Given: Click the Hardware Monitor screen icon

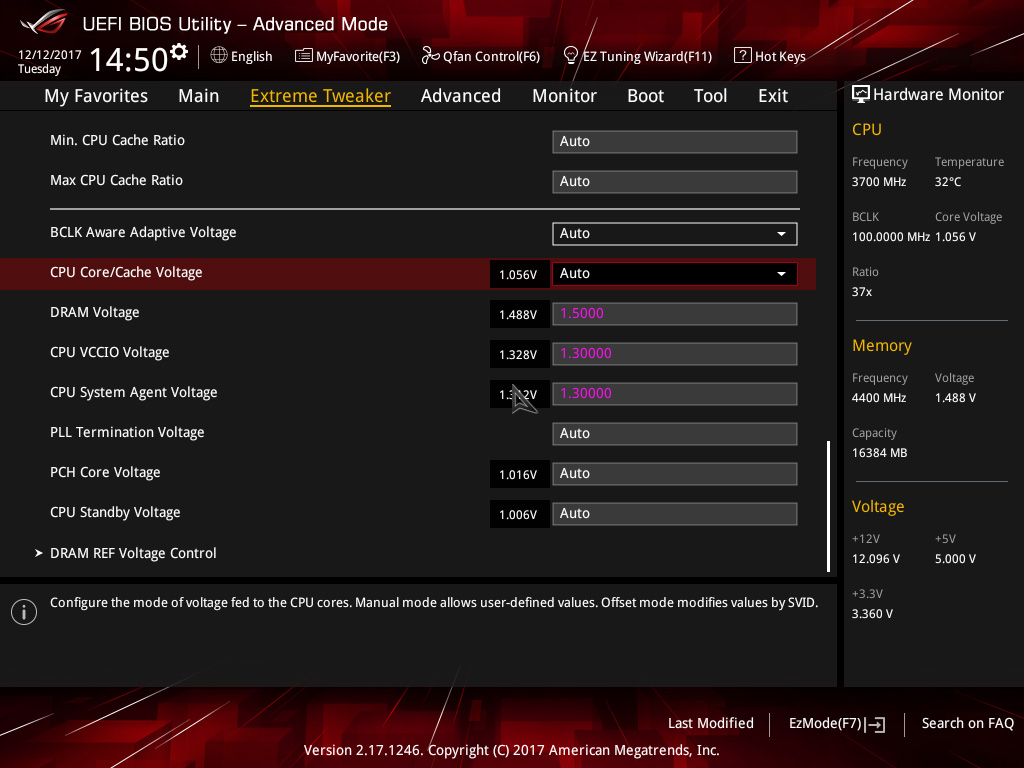Looking at the screenshot, I should point(861,95).
